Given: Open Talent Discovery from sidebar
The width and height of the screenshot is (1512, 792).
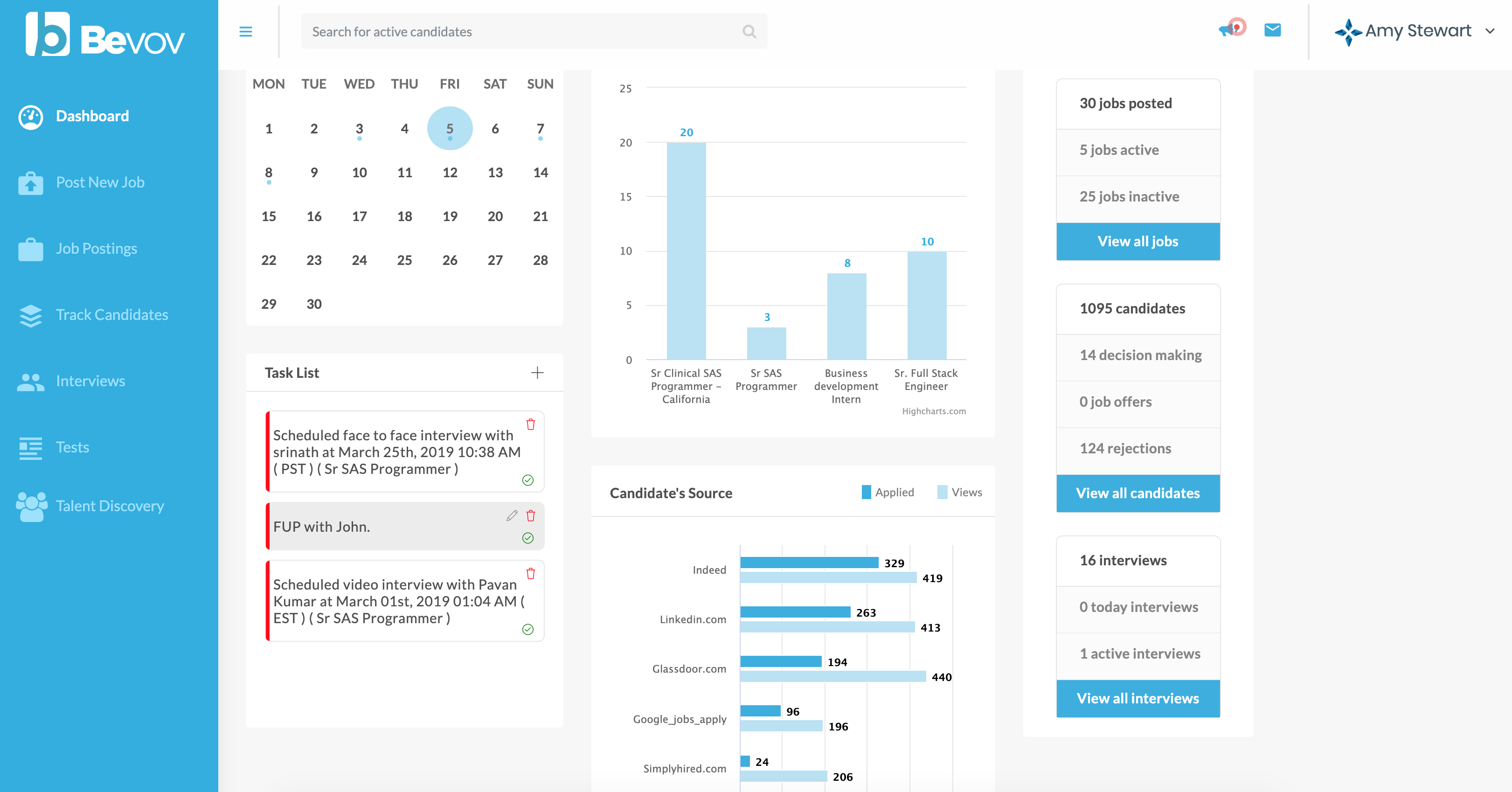Looking at the screenshot, I should pyautogui.click(x=109, y=506).
